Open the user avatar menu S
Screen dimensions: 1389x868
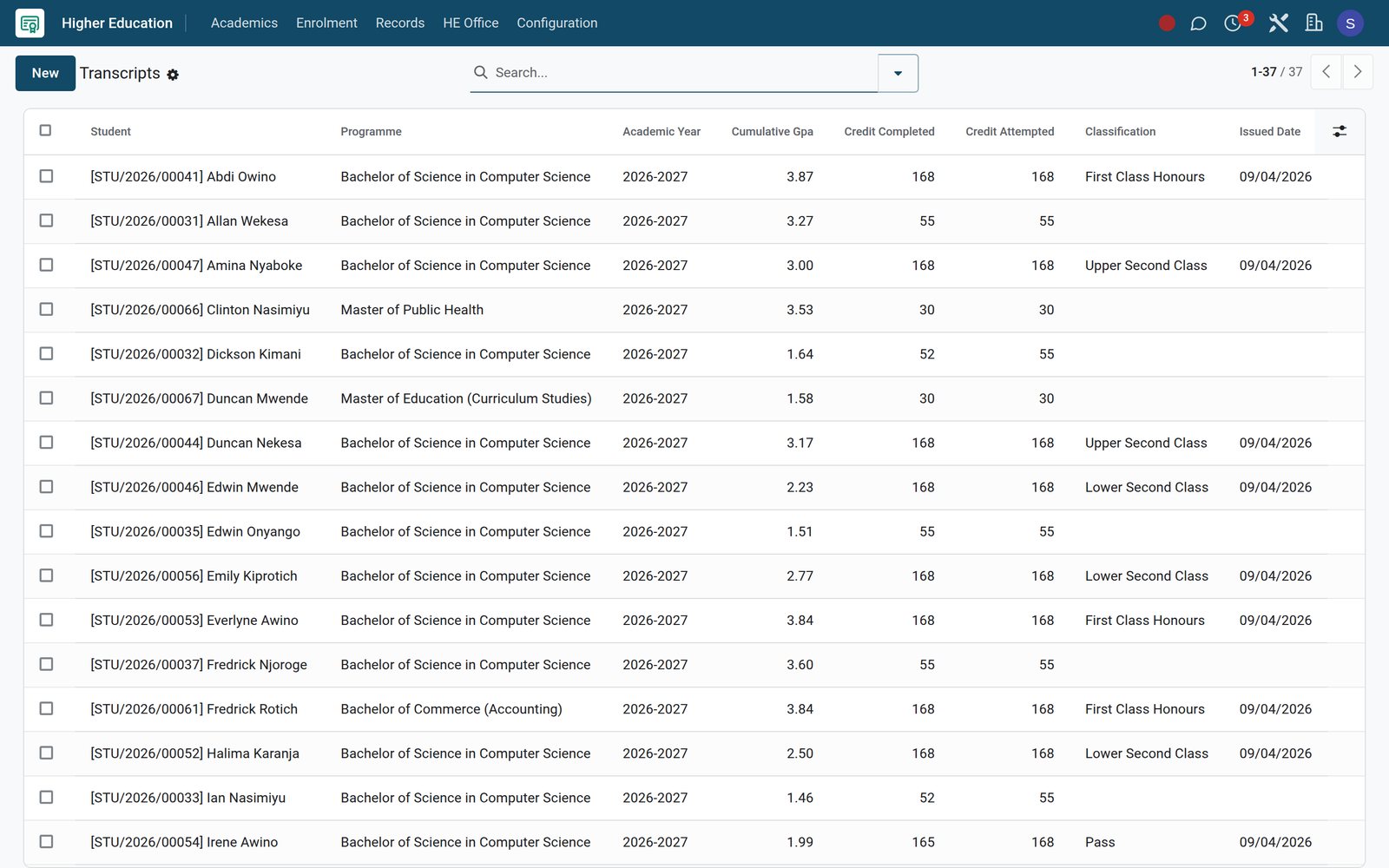click(x=1350, y=23)
